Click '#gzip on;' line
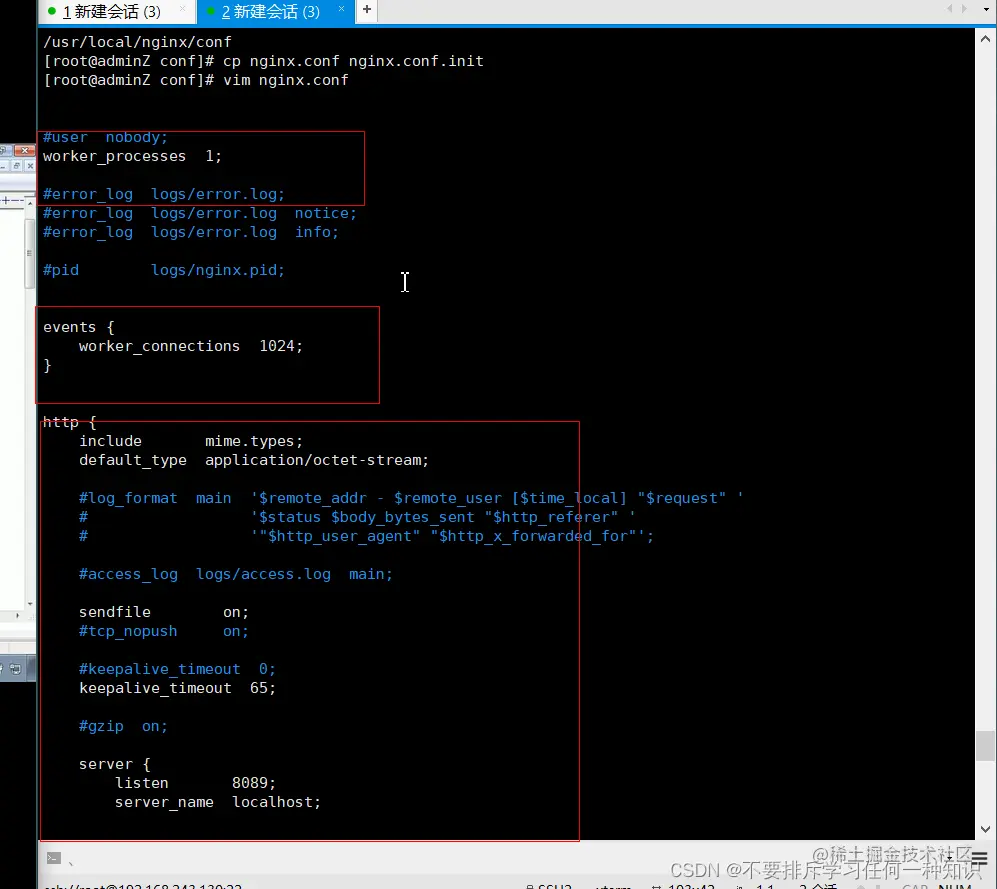The image size is (997, 889). 123,726
